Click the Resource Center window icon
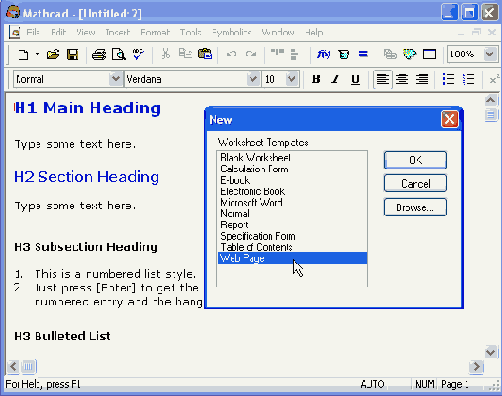The height and width of the screenshot is (396, 502). coord(429,54)
